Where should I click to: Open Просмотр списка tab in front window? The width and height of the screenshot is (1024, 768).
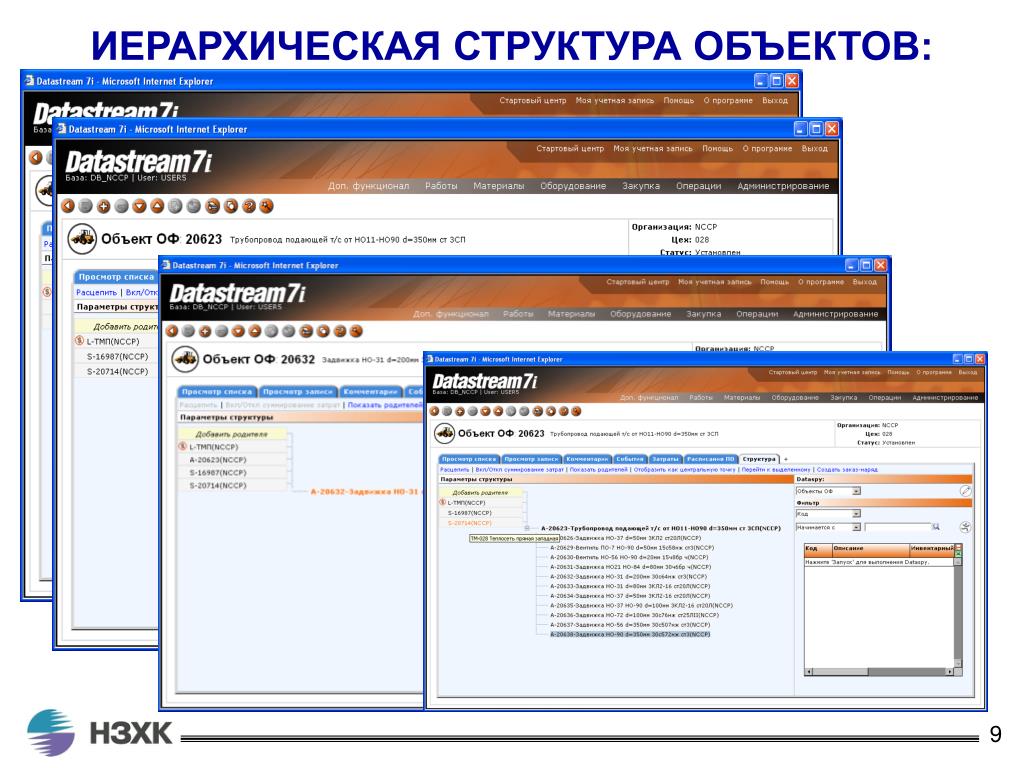coord(468,459)
